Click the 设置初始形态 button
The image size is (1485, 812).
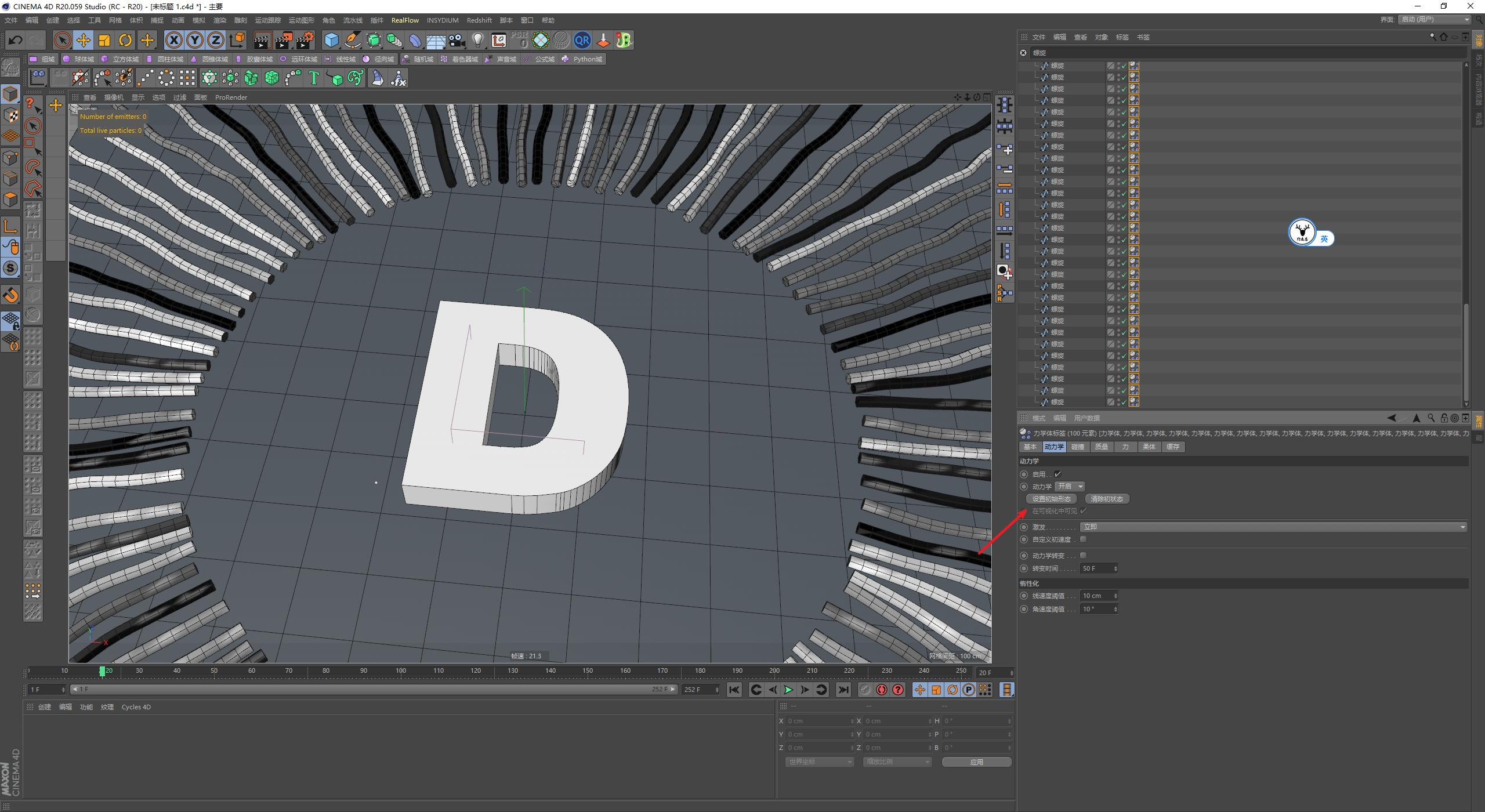pyautogui.click(x=1051, y=498)
